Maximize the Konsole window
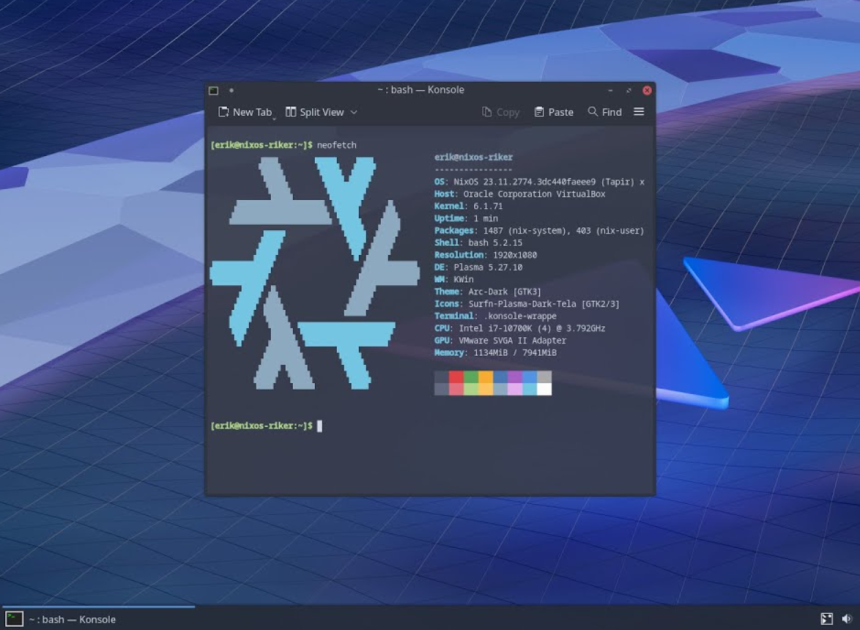860x630 pixels. (629, 90)
